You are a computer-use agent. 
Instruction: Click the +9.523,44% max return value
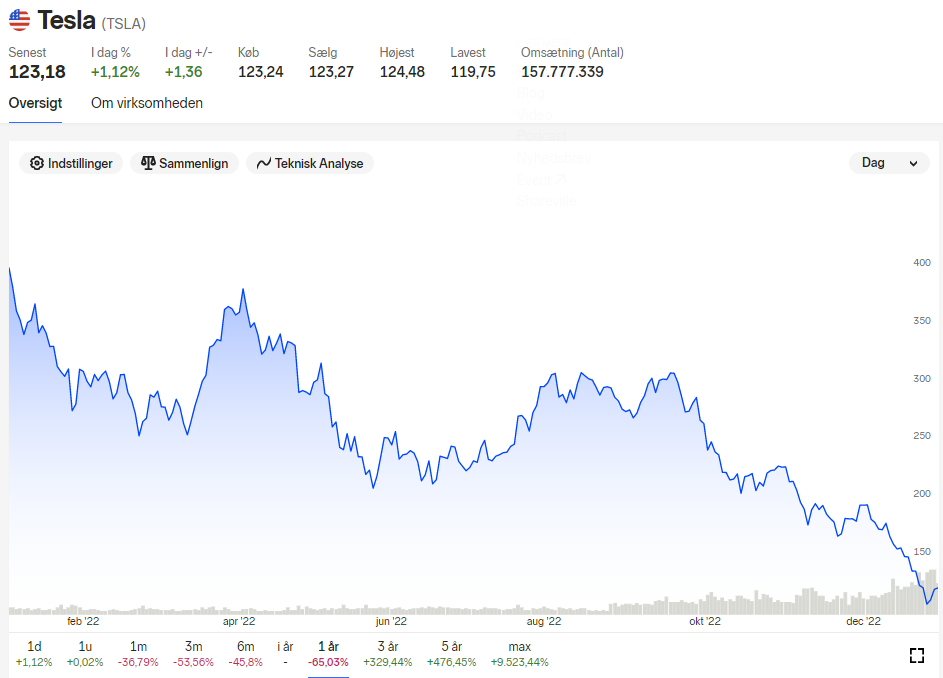click(520, 662)
